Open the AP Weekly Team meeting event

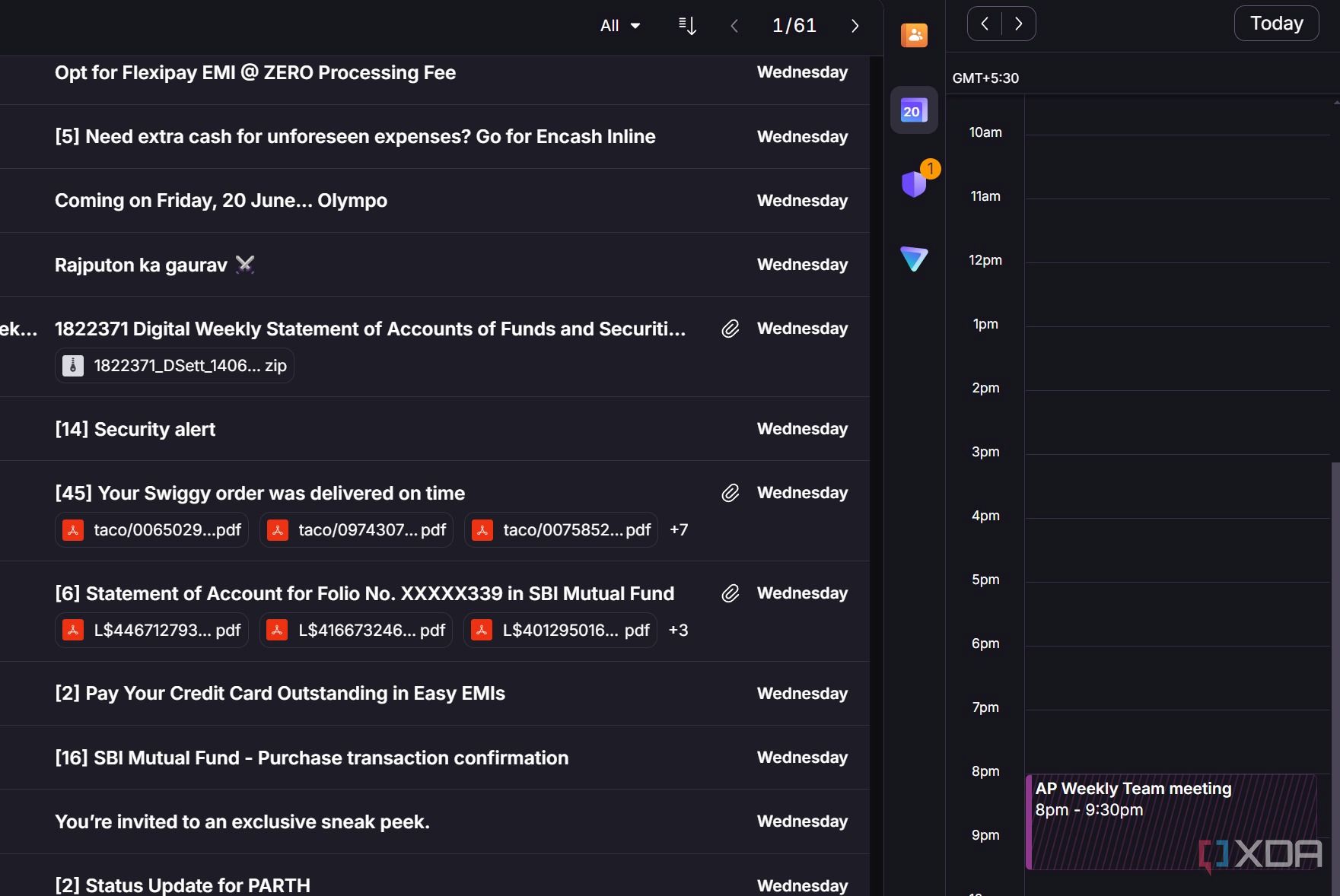click(1171, 821)
